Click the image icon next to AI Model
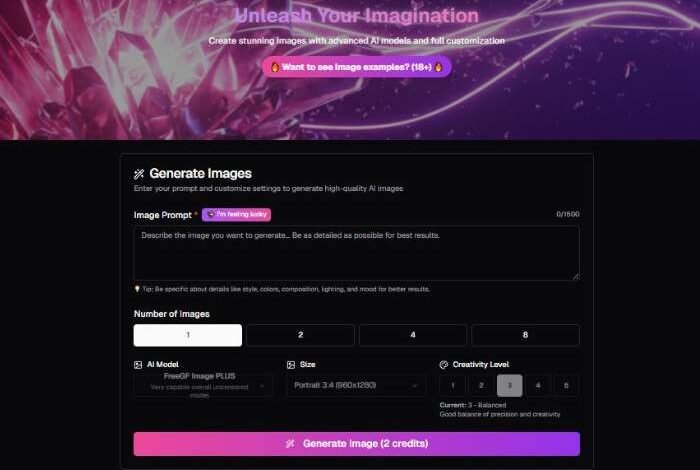Screen dimensions: 700x470 click(x=138, y=365)
